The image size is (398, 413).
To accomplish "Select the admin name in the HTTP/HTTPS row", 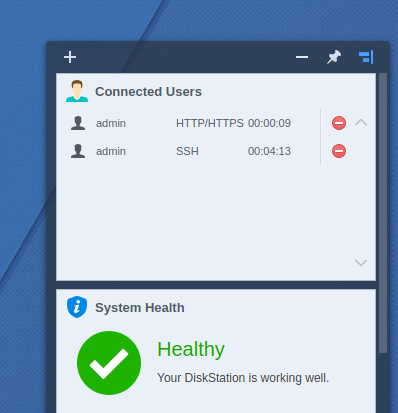I will click(x=111, y=123).
